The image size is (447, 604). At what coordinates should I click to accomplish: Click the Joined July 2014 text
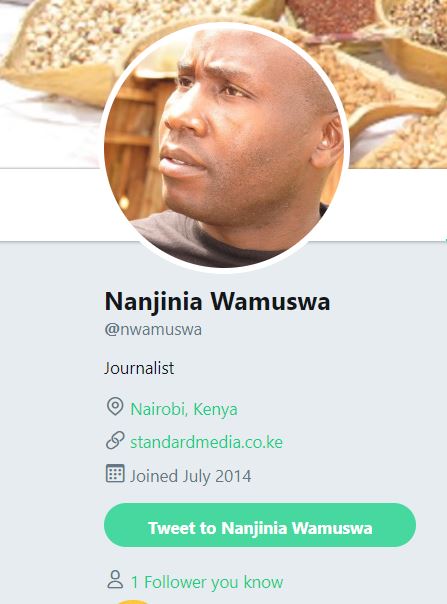190,476
